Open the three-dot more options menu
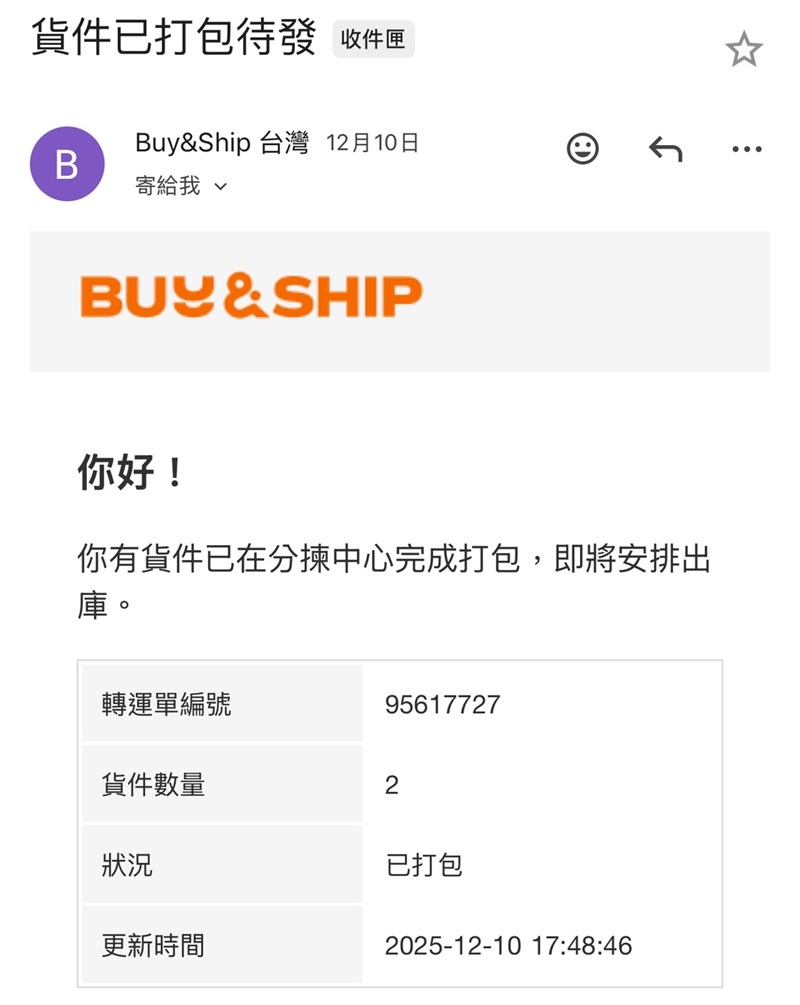The height and width of the screenshot is (1005, 800). [746, 150]
